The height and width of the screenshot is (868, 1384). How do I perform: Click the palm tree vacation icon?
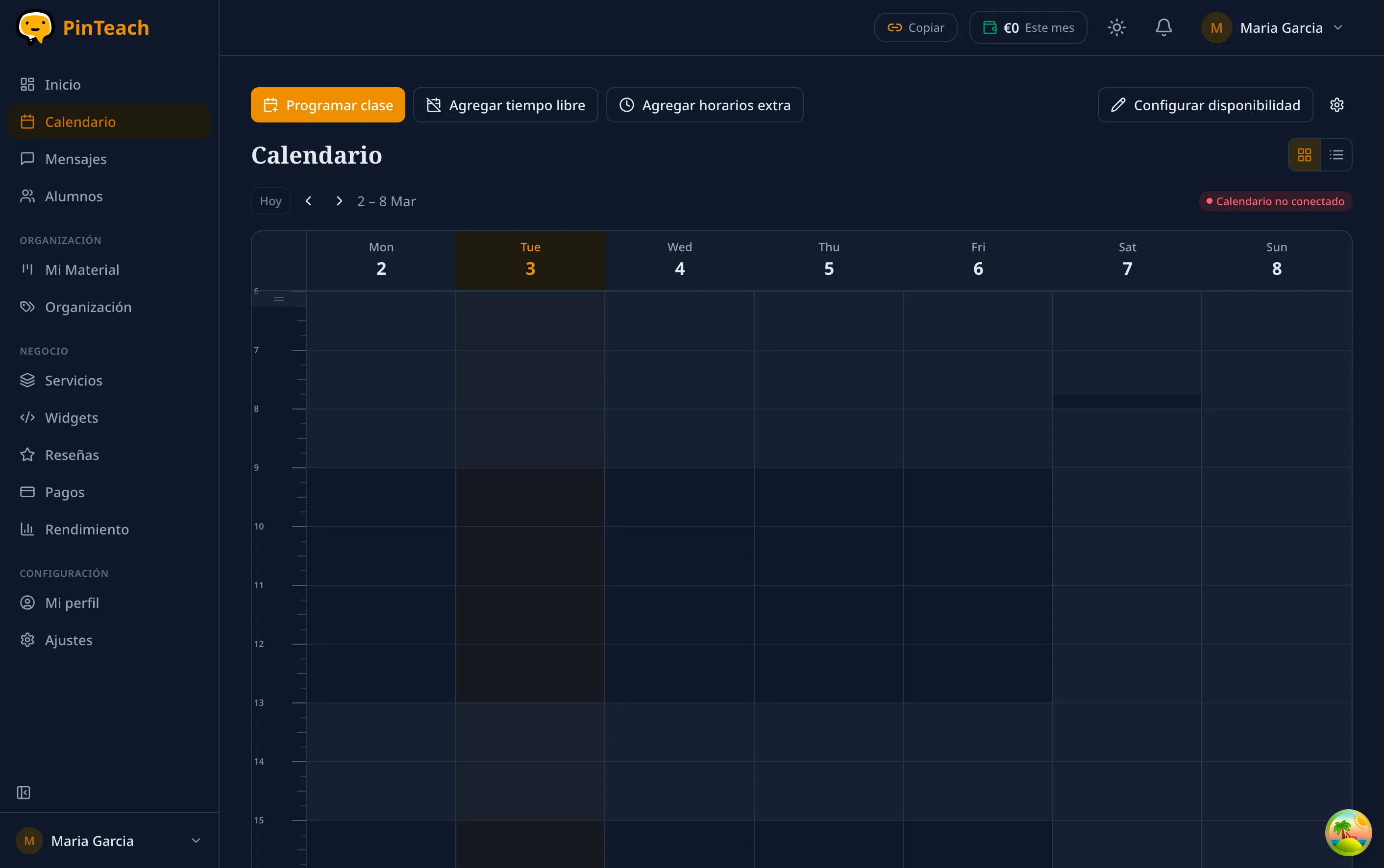coord(1347,832)
